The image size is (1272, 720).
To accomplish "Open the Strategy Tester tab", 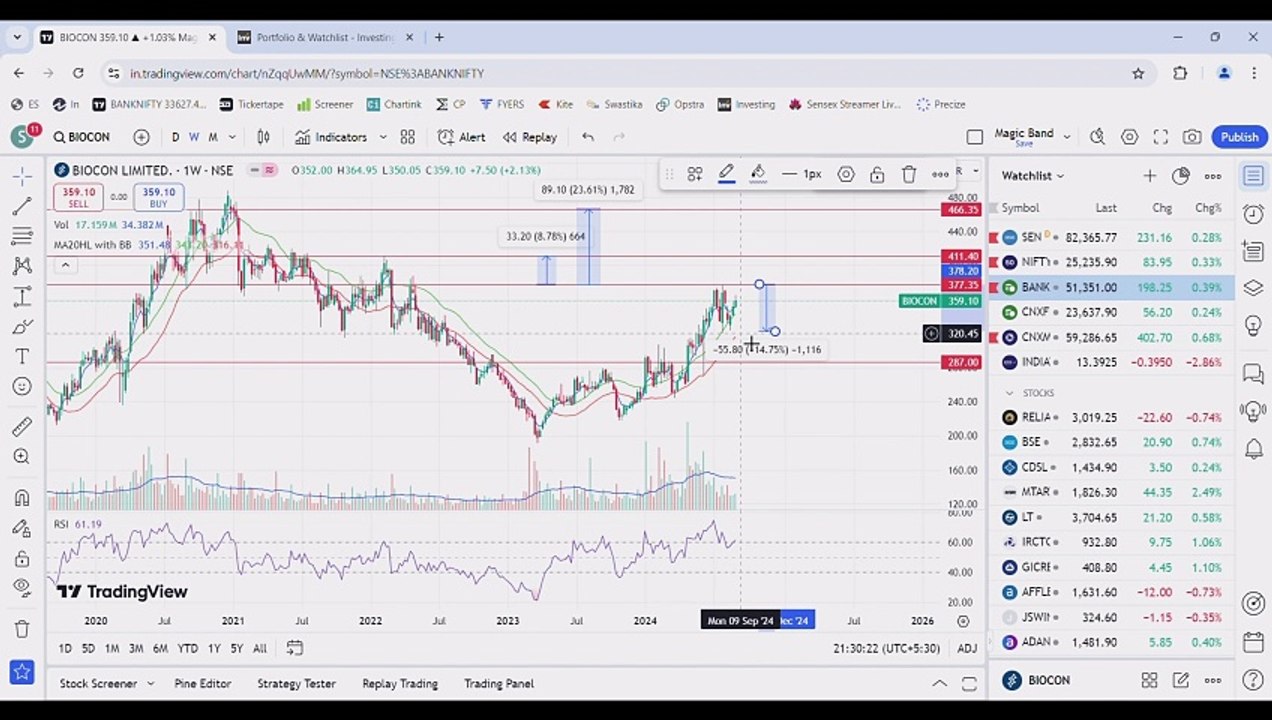I will (297, 684).
